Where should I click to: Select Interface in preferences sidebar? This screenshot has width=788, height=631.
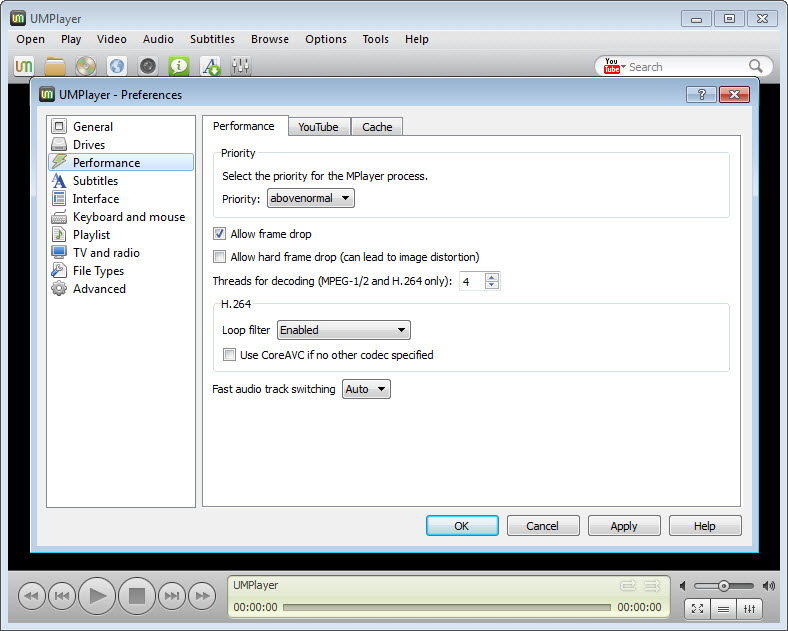click(x=121, y=198)
